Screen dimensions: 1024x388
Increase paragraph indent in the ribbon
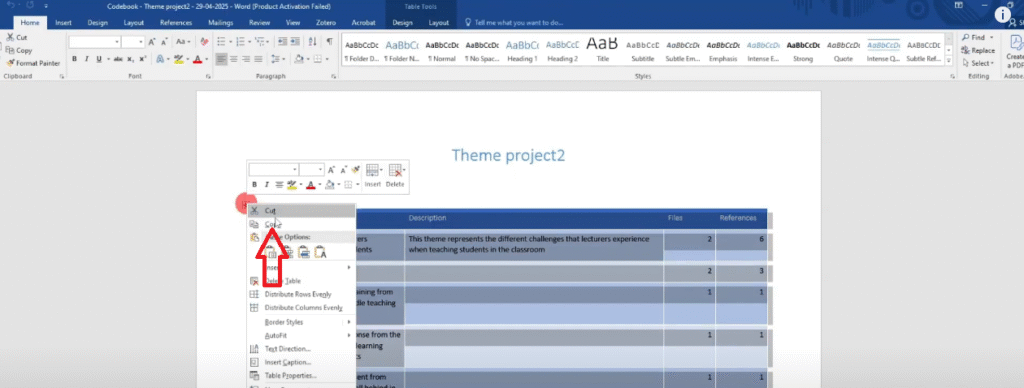(296, 42)
